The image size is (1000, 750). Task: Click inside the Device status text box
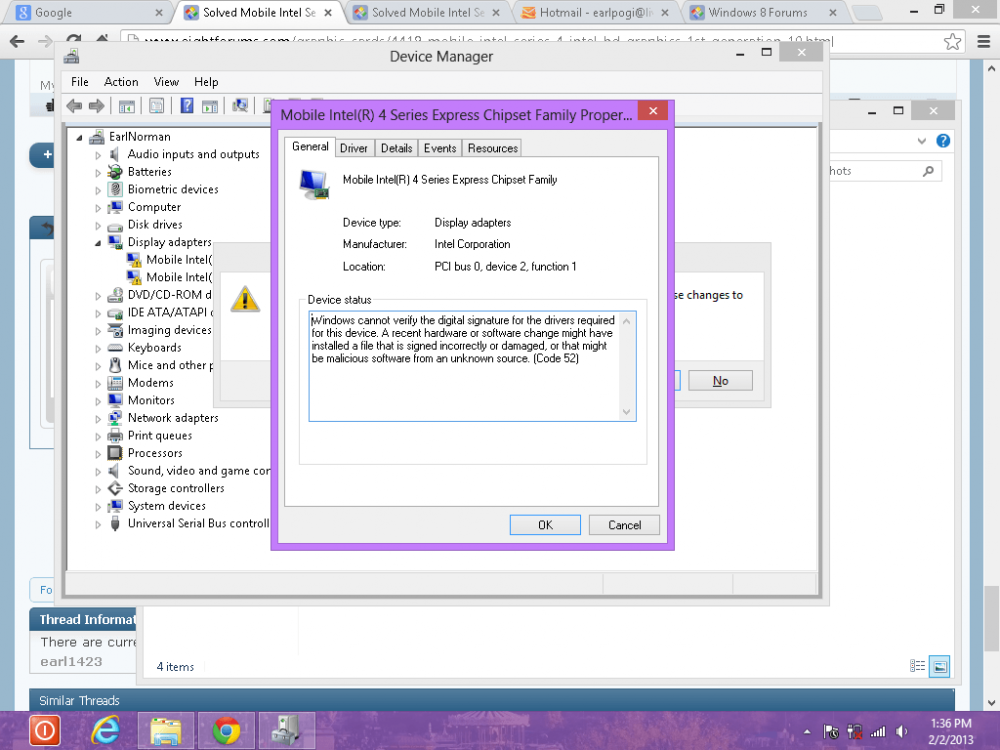pos(473,366)
